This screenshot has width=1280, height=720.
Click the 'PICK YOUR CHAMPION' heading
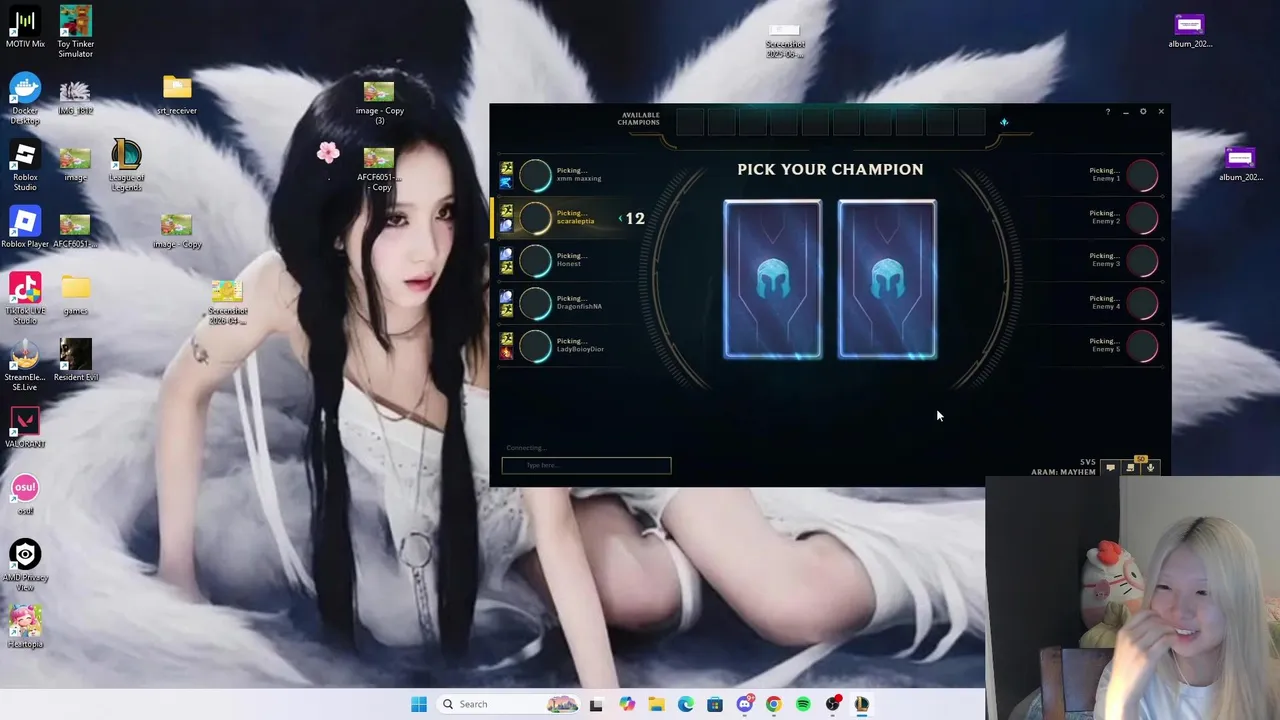pos(830,169)
